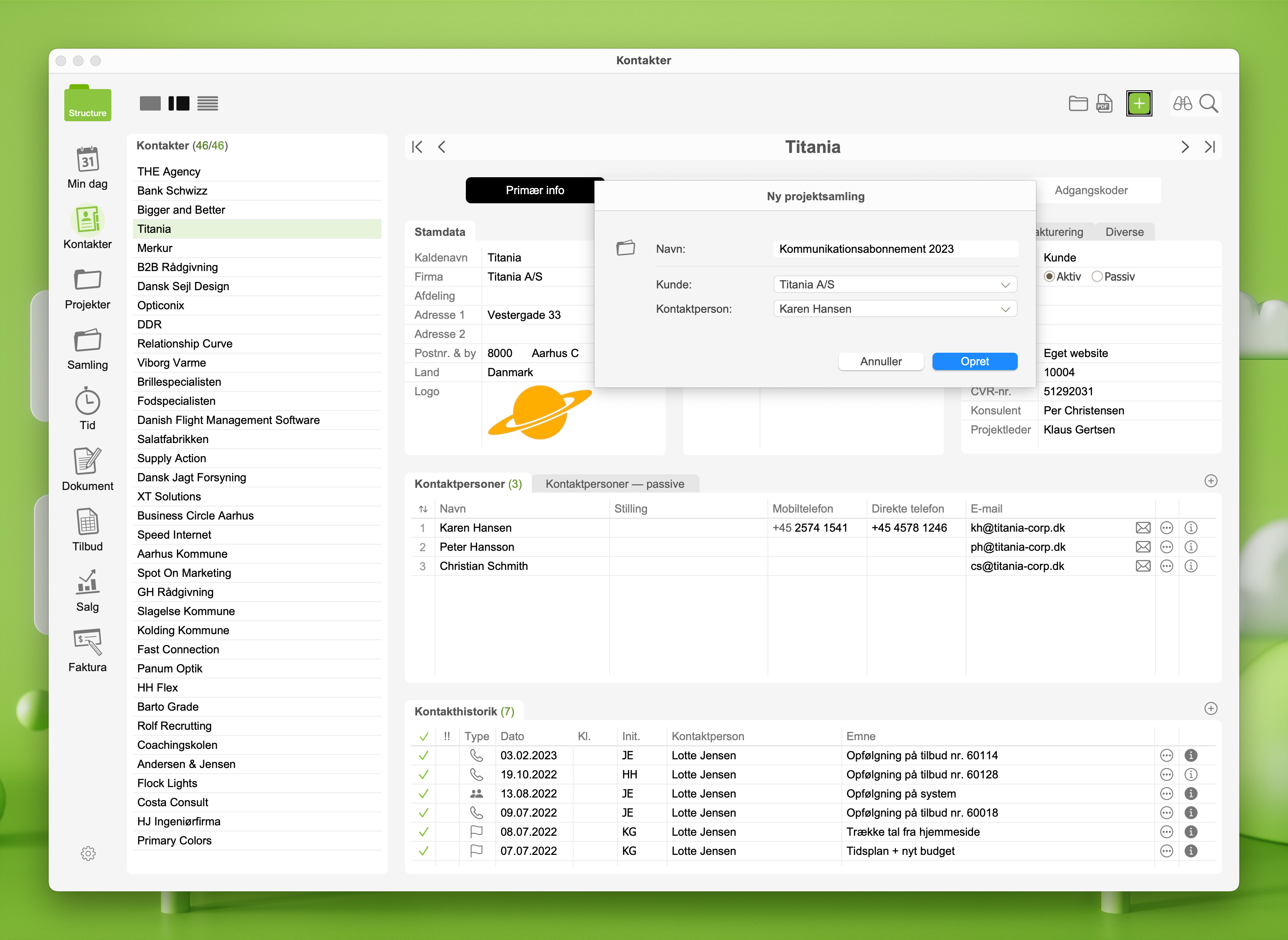Image resolution: width=1288 pixels, height=940 pixels.
Task: Open the binoculars find tool
Action: click(x=1182, y=103)
